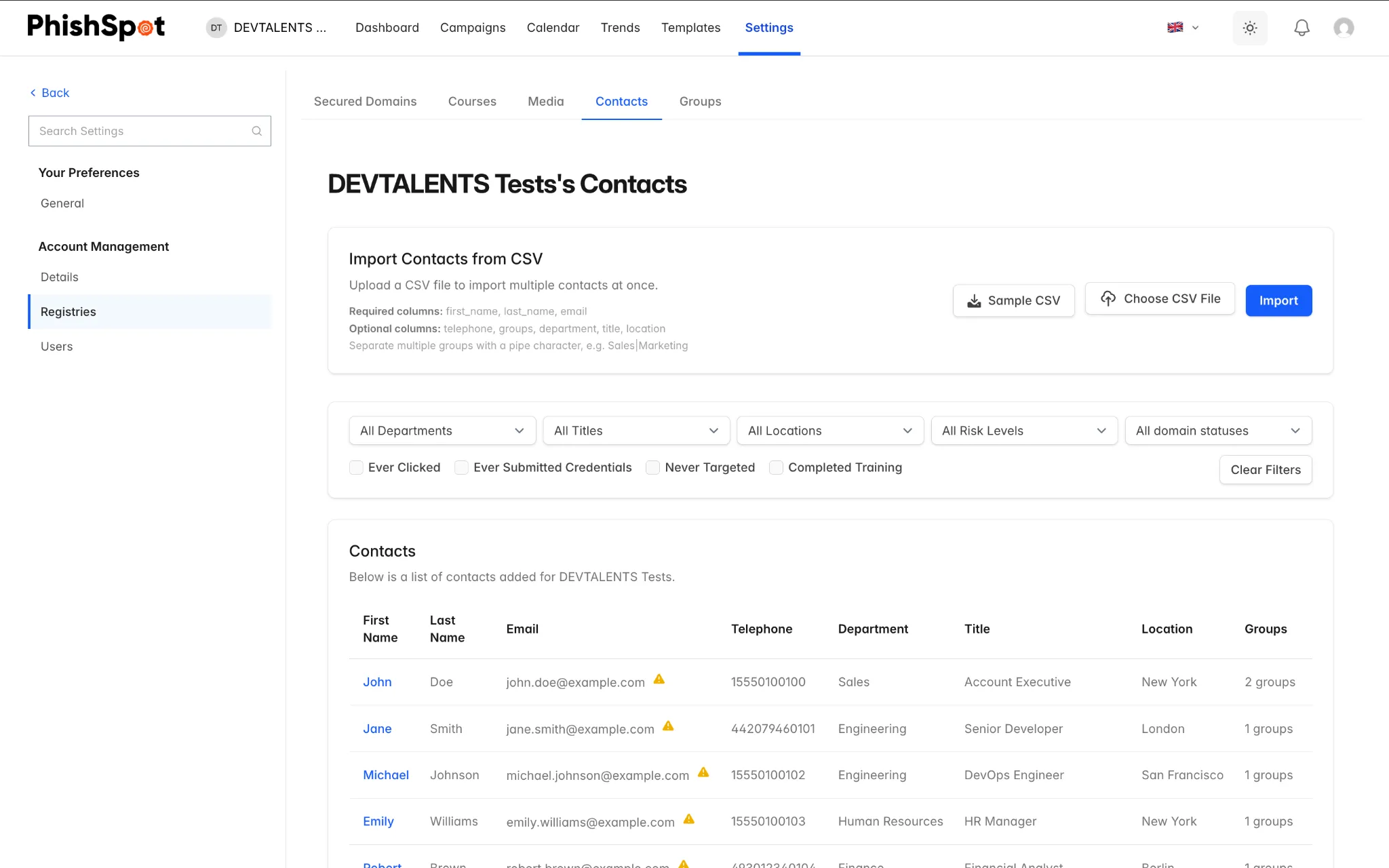Open Users in the sidebar

[x=57, y=347]
